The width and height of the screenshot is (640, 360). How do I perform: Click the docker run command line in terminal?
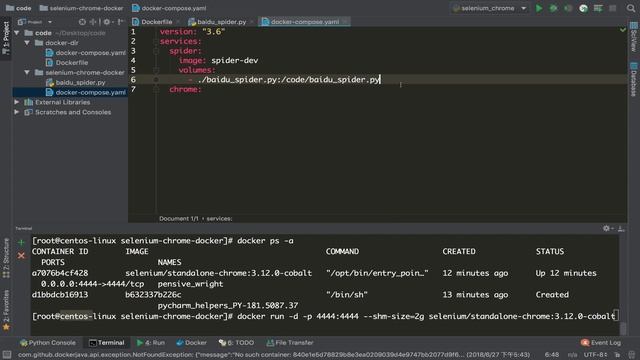pyautogui.click(x=324, y=316)
